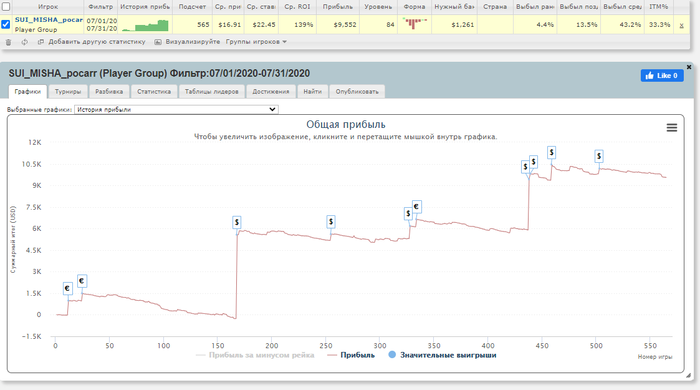Open the SUI_MISHA_pocarr player link
The image size is (700, 390).
(x=49, y=20)
